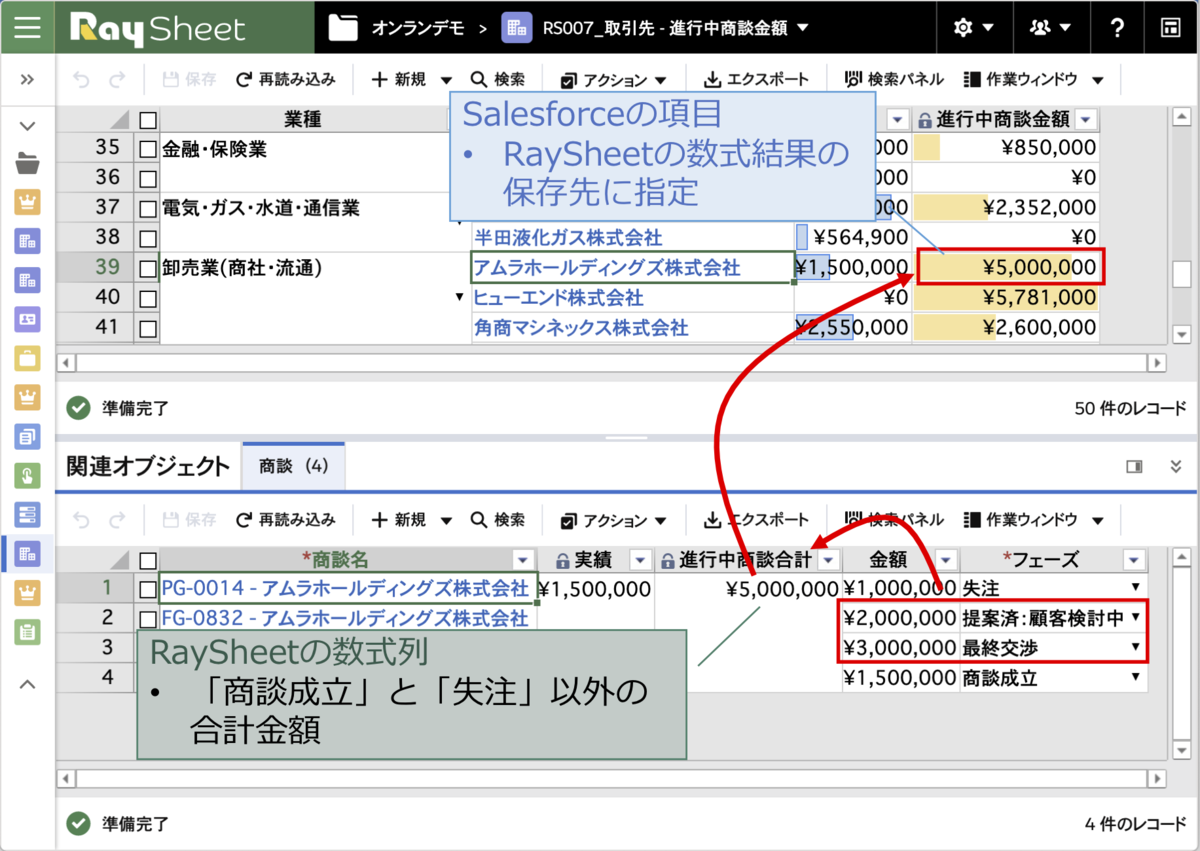The width and height of the screenshot is (1200, 851).
Task: Click the layout window icon in header
Action: [1170, 28]
